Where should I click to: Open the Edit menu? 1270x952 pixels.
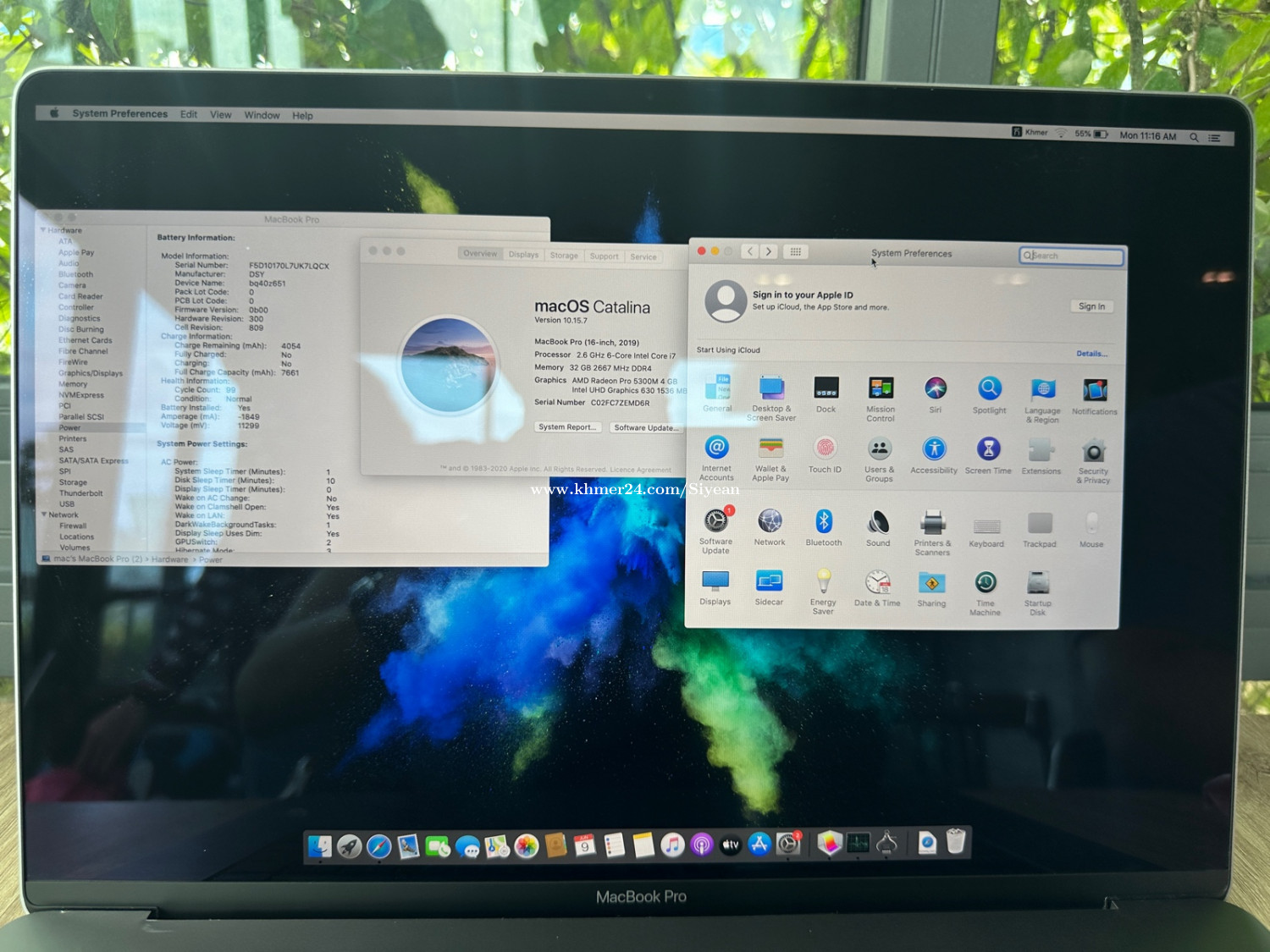pos(189,114)
